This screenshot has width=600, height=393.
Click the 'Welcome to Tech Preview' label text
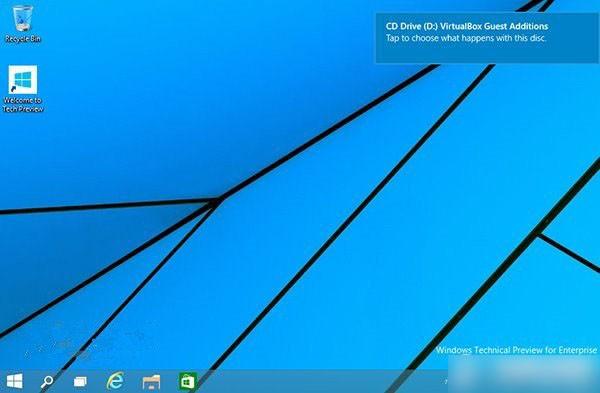[x=23, y=104]
